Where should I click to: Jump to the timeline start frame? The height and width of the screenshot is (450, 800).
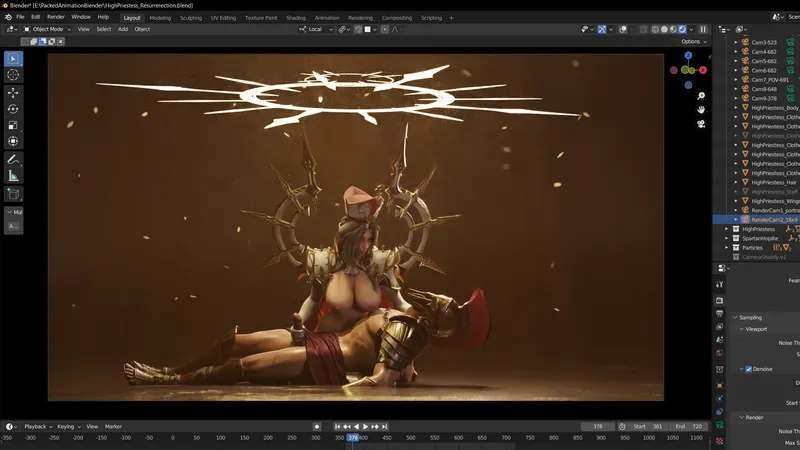coord(337,427)
